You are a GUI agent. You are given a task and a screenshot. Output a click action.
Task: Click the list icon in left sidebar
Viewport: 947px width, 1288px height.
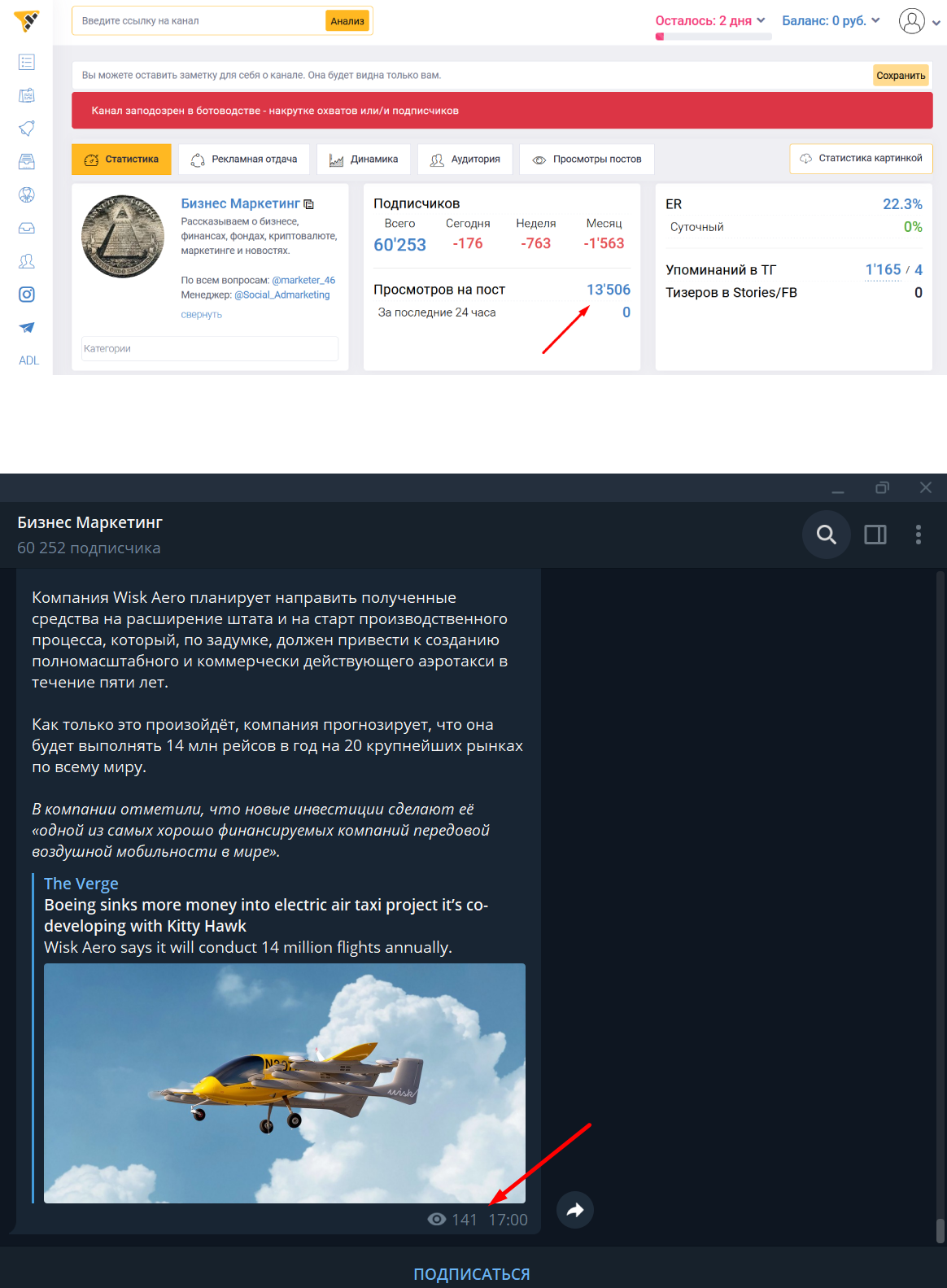27,62
